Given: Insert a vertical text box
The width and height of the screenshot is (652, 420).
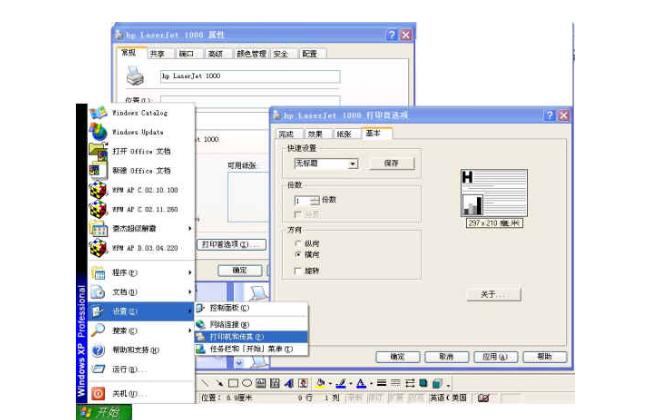Looking at the screenshot, I should pos(275,383).
